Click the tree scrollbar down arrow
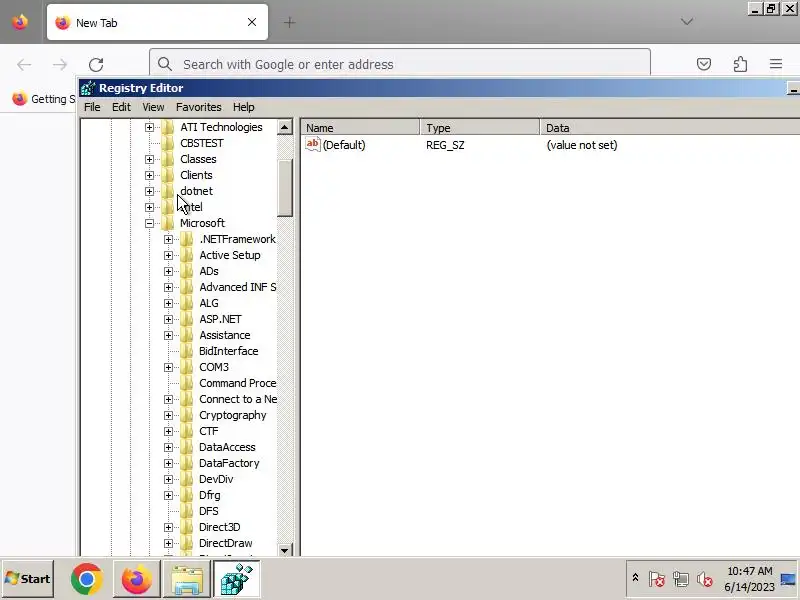800x600 pixels. (285, 550)
